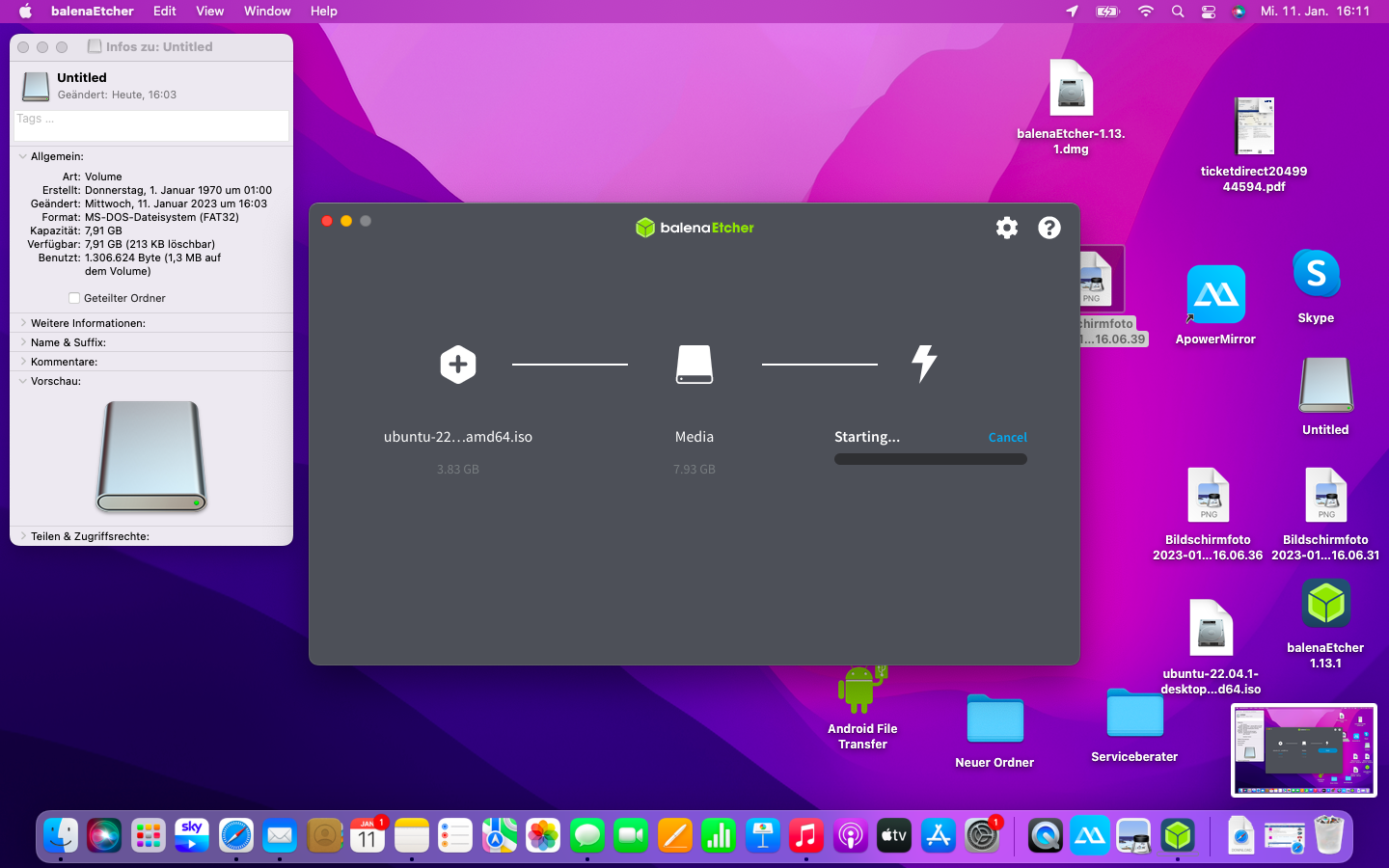Open the Window menu
1389x868 pixels.
pyautogui.click(x=267, y=12)
